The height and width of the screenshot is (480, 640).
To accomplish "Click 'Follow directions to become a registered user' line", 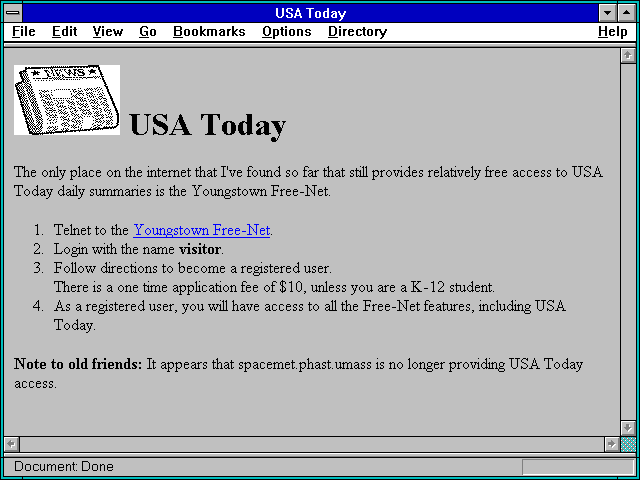I will click(193, 268).
